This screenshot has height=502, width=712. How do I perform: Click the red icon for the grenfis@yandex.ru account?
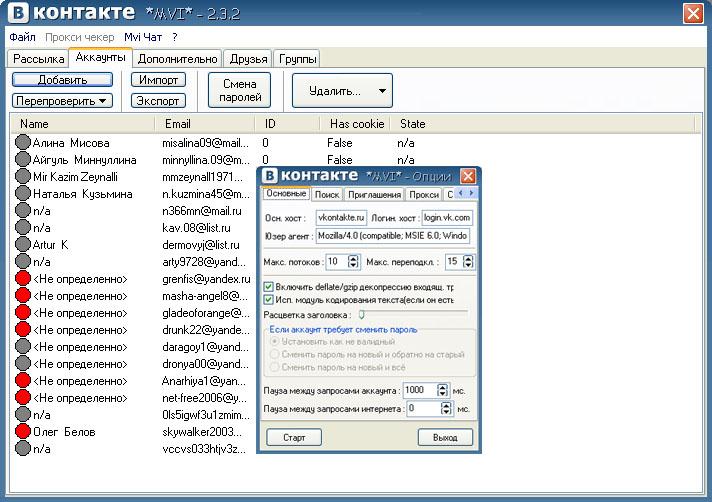[x=23, y=278]
